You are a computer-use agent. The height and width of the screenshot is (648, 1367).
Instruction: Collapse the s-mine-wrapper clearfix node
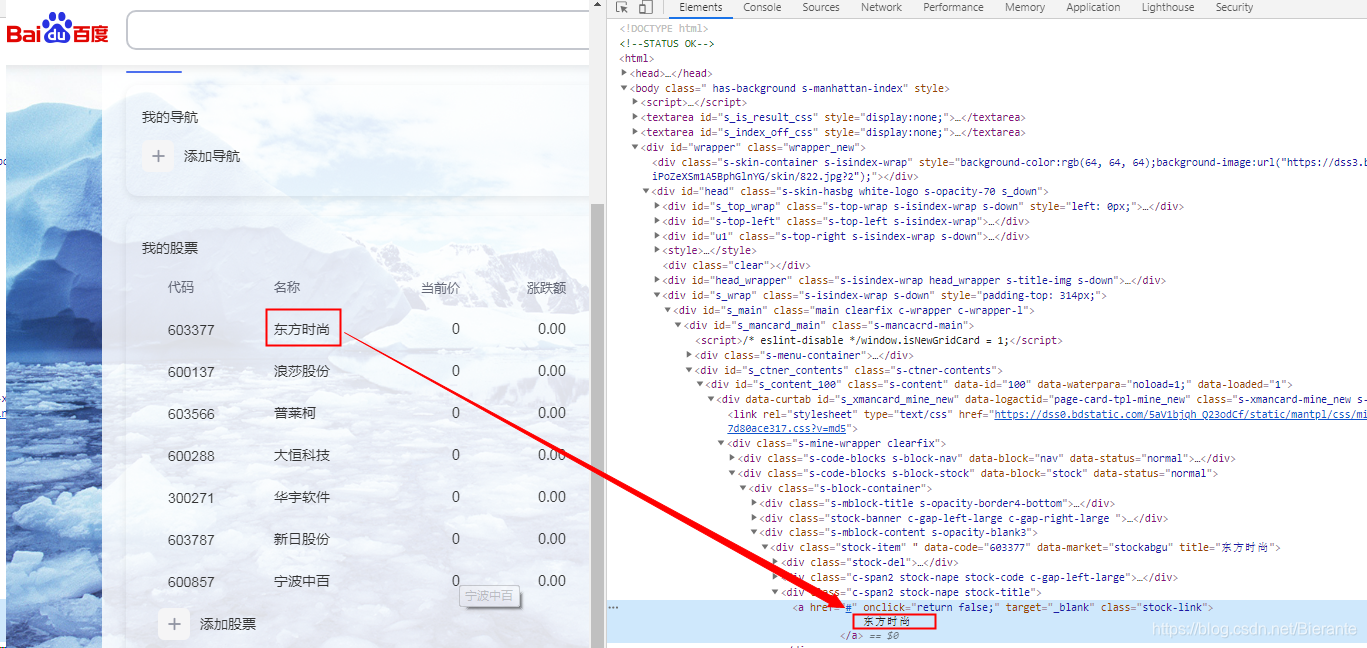pyautogui.click(x=723, y=443)
